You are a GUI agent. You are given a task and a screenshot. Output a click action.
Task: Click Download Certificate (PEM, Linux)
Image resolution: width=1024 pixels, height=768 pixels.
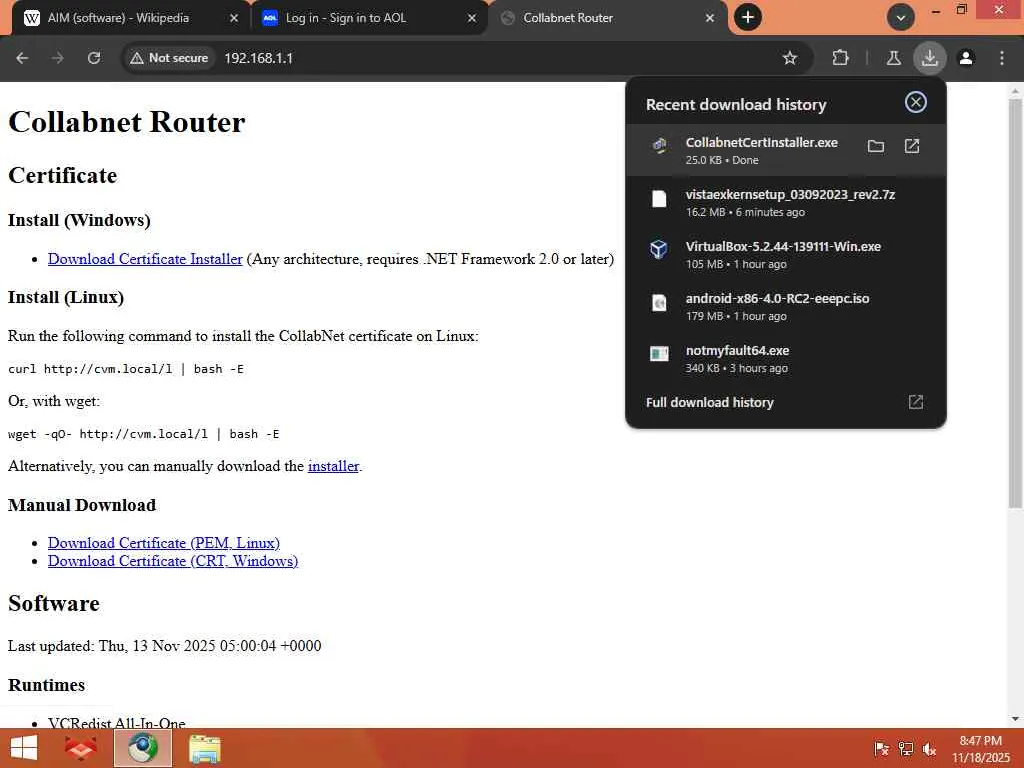coord(164,543)
